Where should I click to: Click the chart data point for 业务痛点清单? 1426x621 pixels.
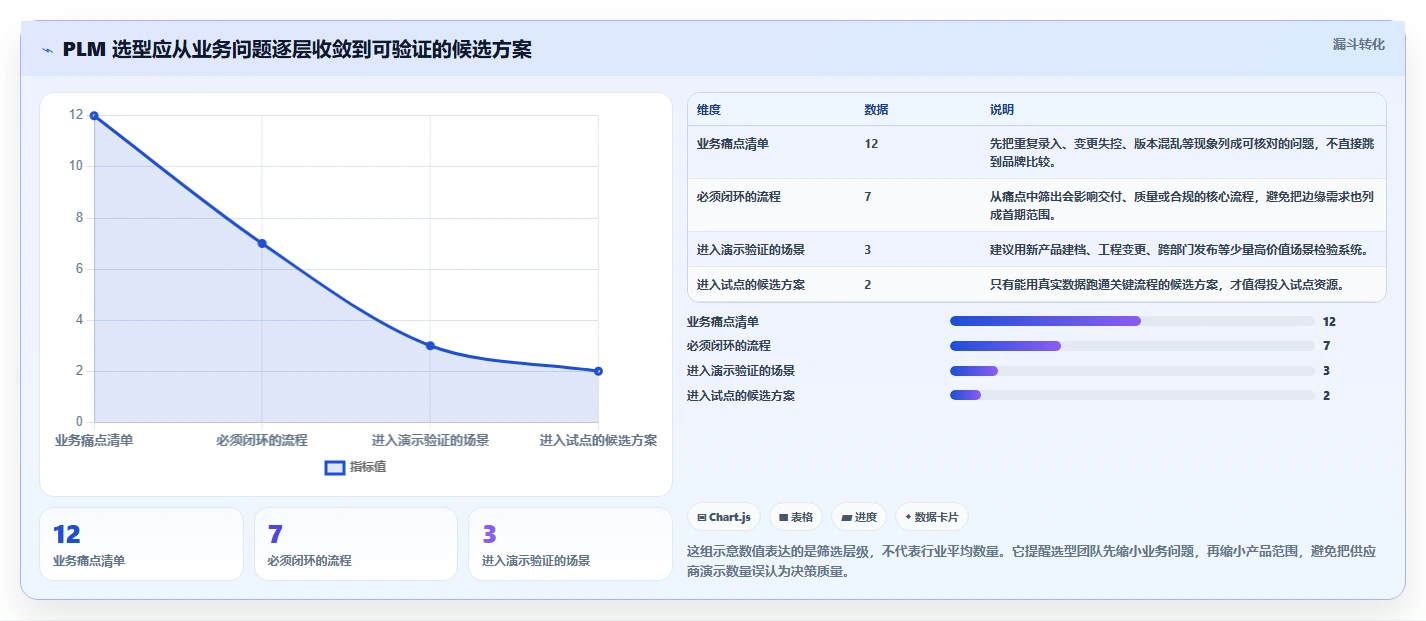[x=94, y=116]
